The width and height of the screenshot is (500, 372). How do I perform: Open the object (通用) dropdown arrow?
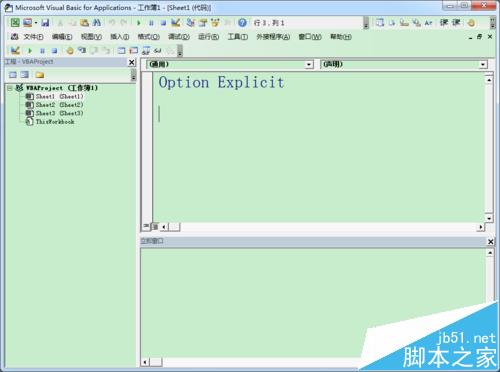click(x=310, y=64)
